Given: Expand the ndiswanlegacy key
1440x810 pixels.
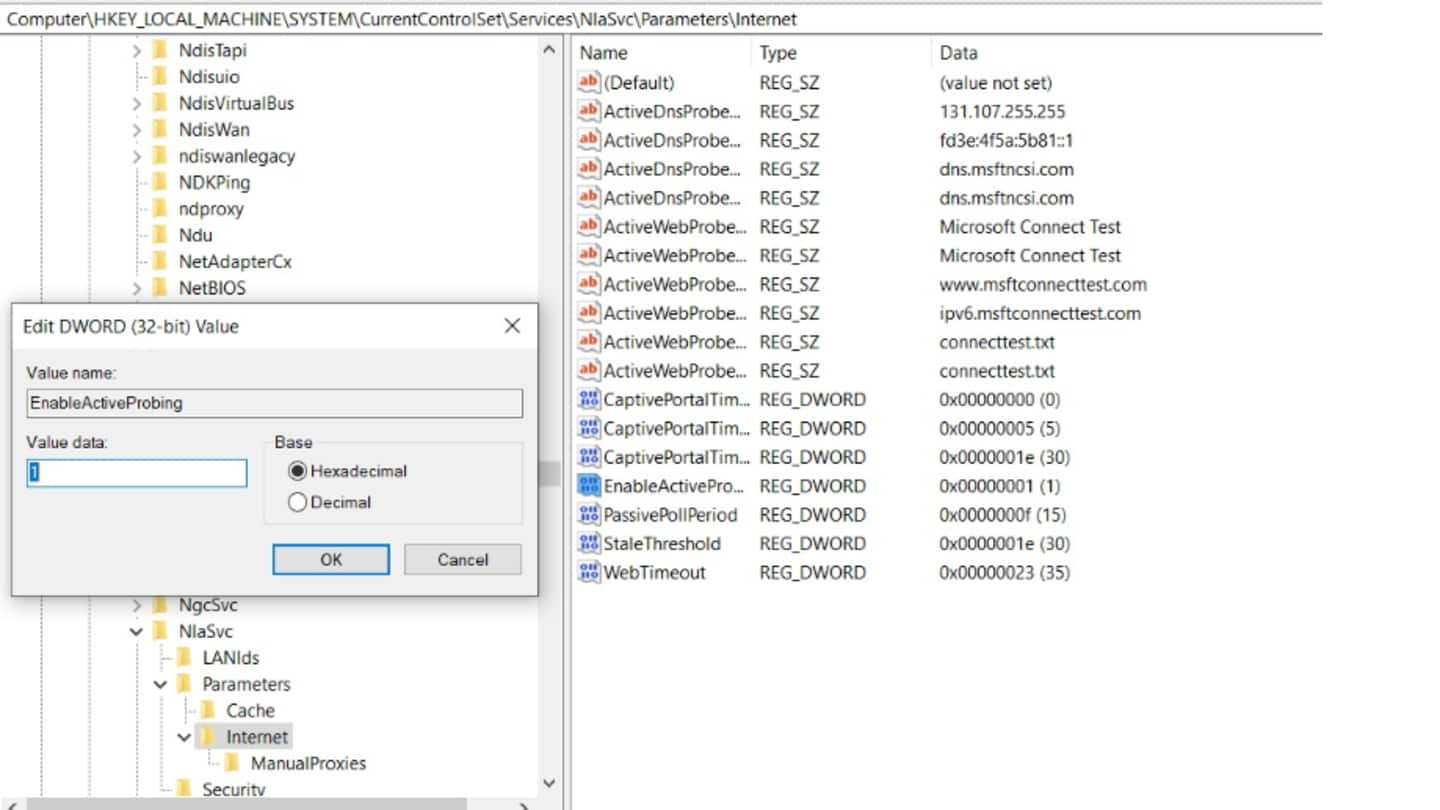Looking at the screenshot, I should 137,156.
